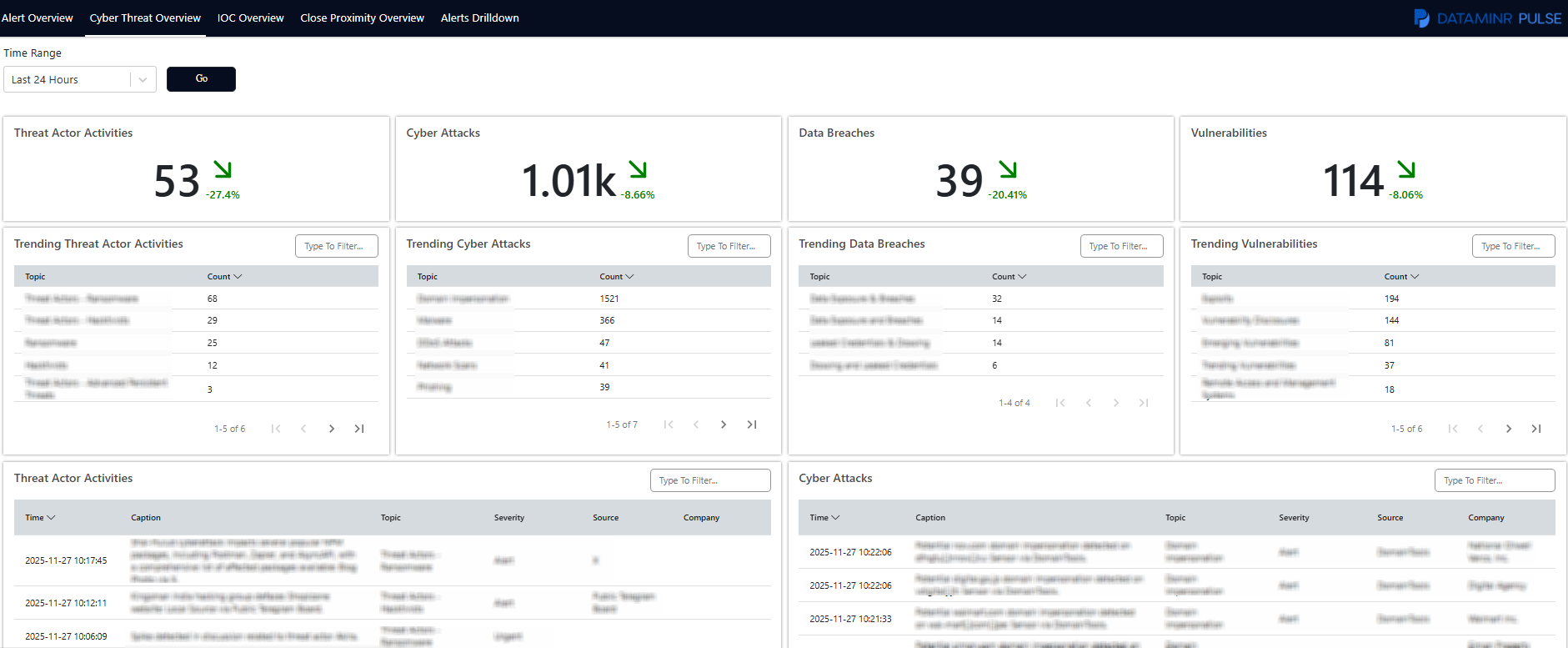1568x648 pixels.
Task: Go to previous page of Trending Data Breaches
Action: point(1089,403)
